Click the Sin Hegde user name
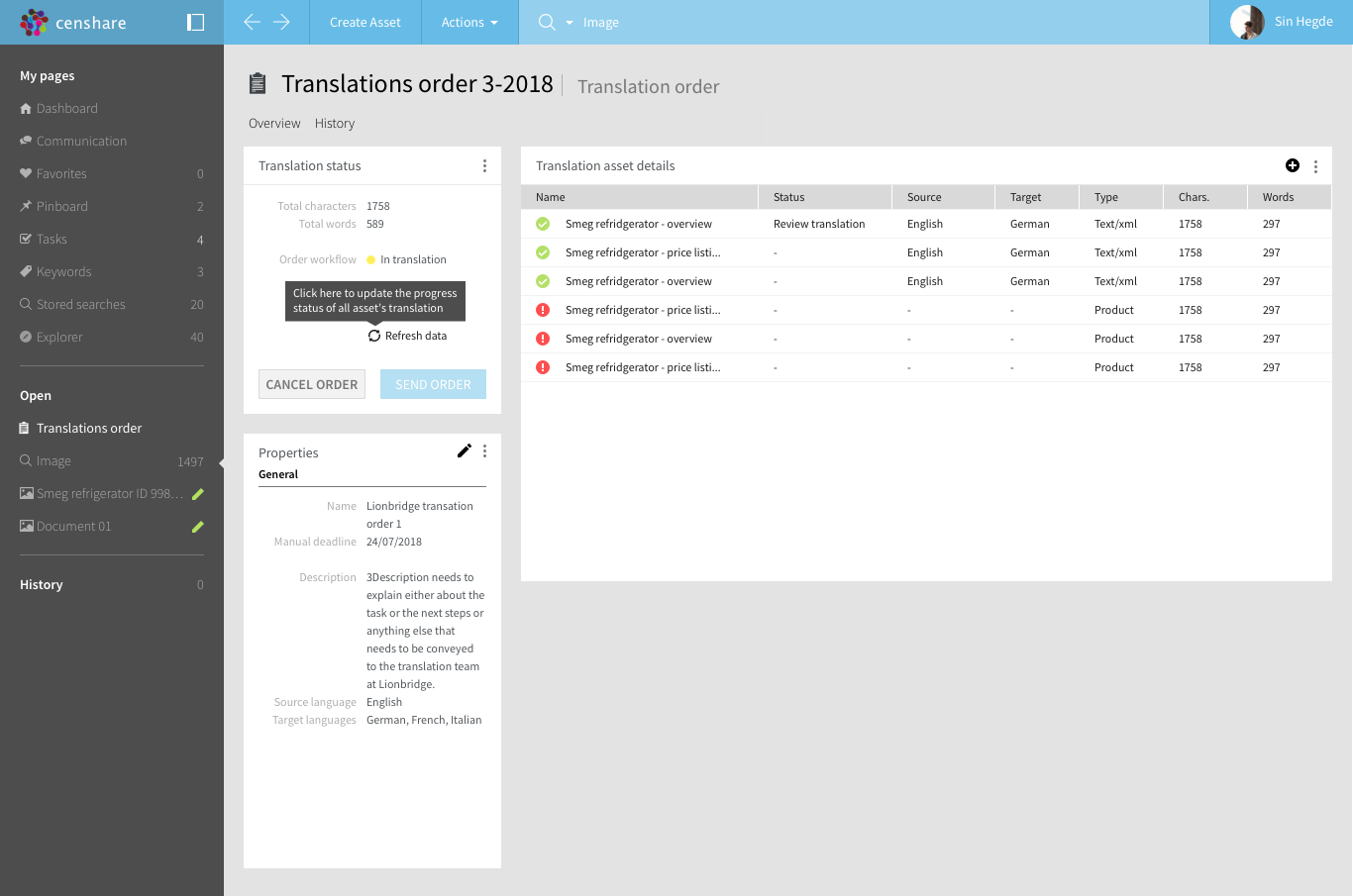The width and height of the screenshot is (1353, 896). 1303,22
